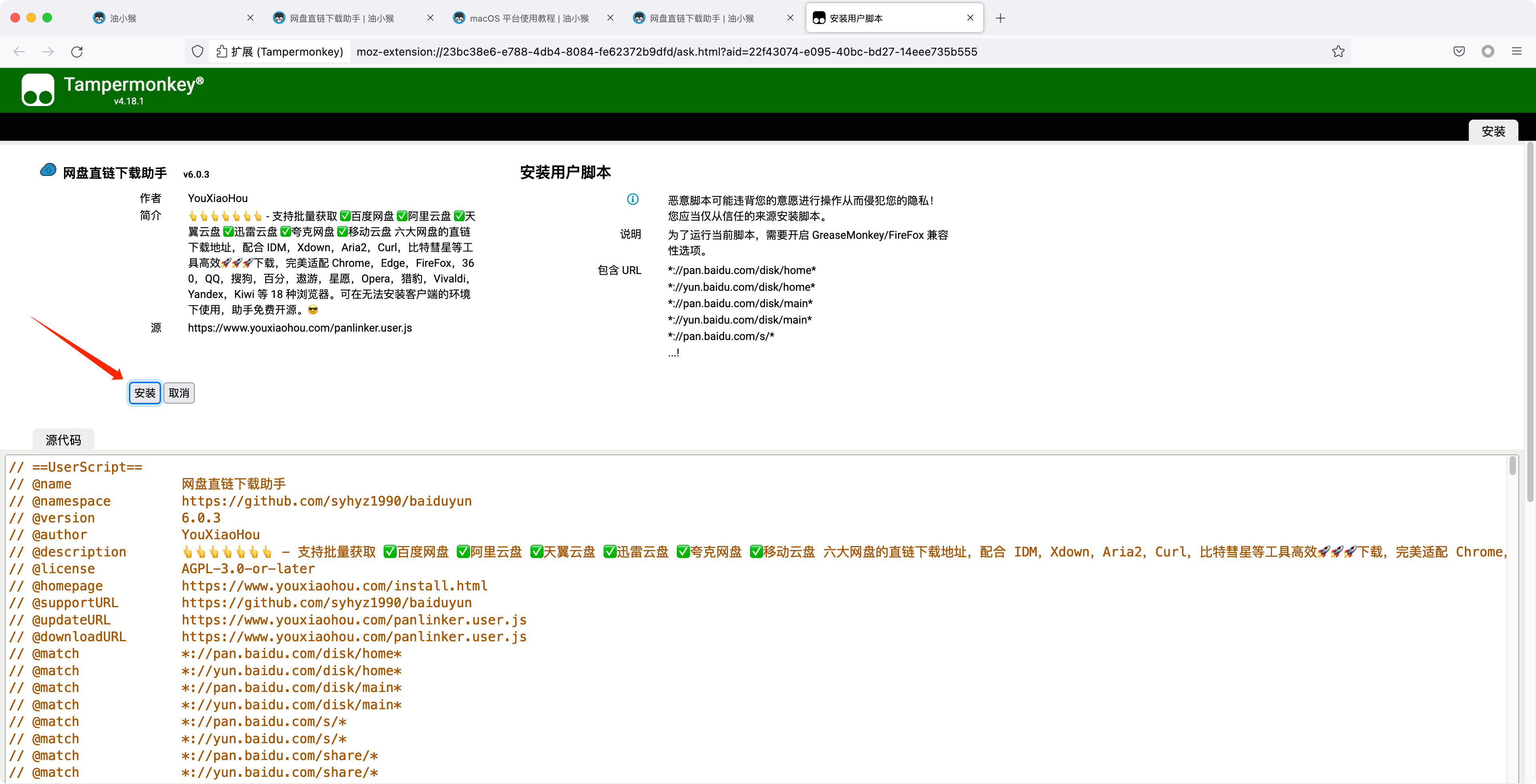Open the 源代码 tab
Screen dimensions: 1536x784
[63, 440]
